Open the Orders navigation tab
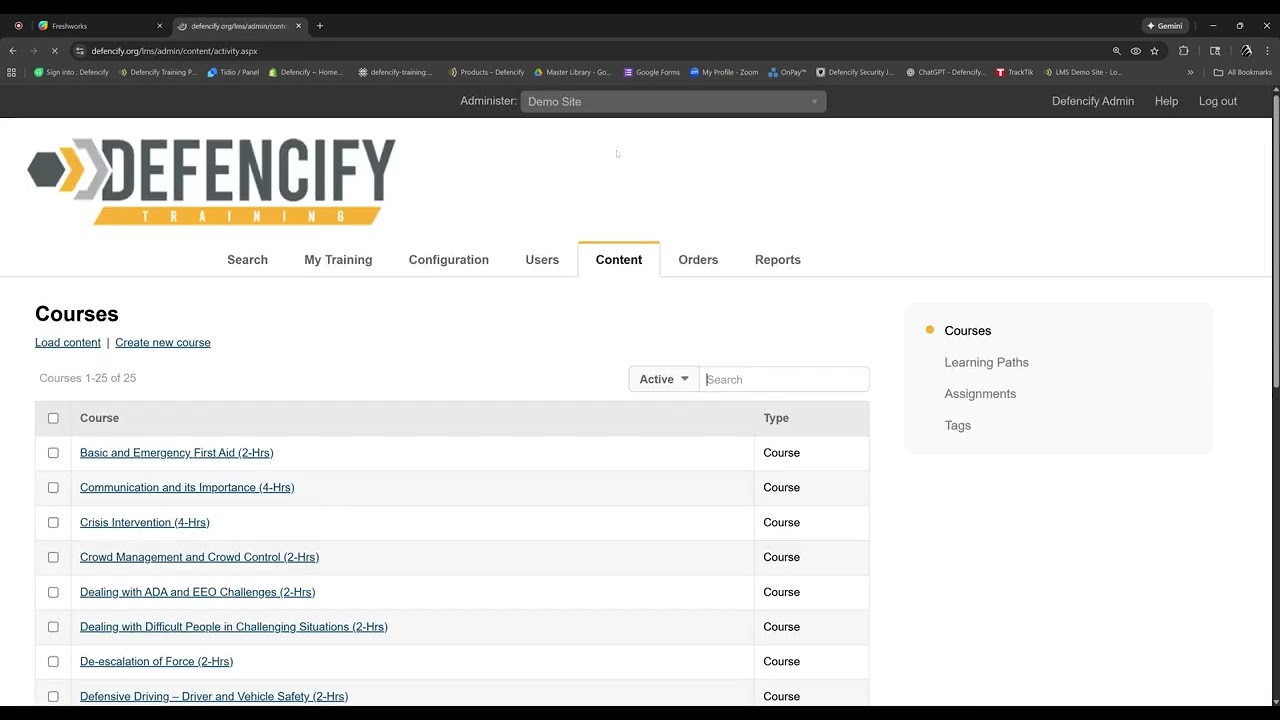The width and height of the screenshot is (1280, 720). point(698,260)
